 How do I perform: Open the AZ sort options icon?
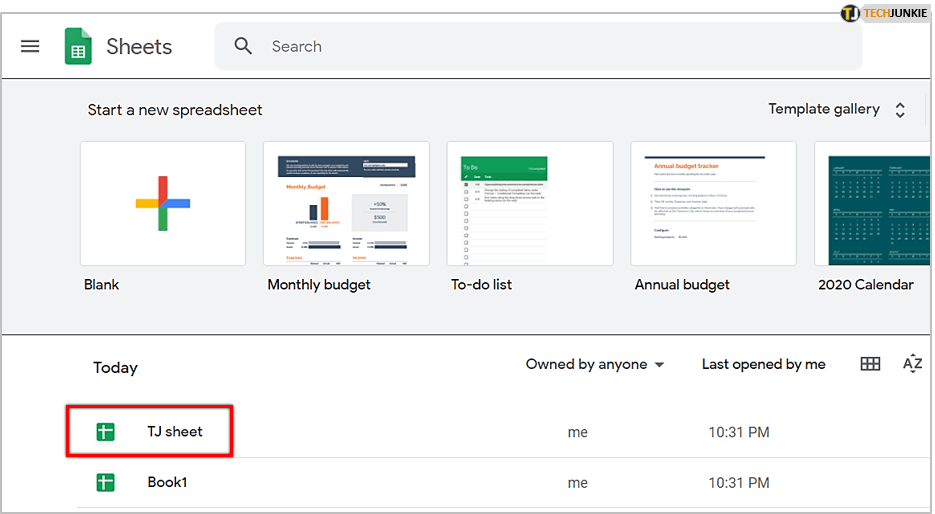pos(912,364)
